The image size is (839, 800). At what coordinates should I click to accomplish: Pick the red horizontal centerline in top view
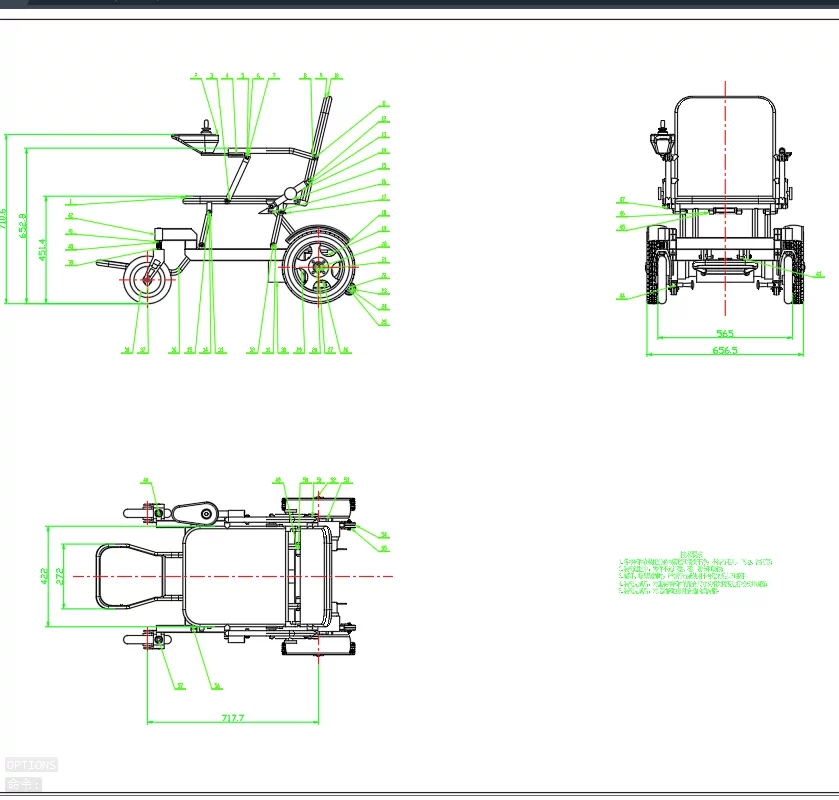coord(233,576)
